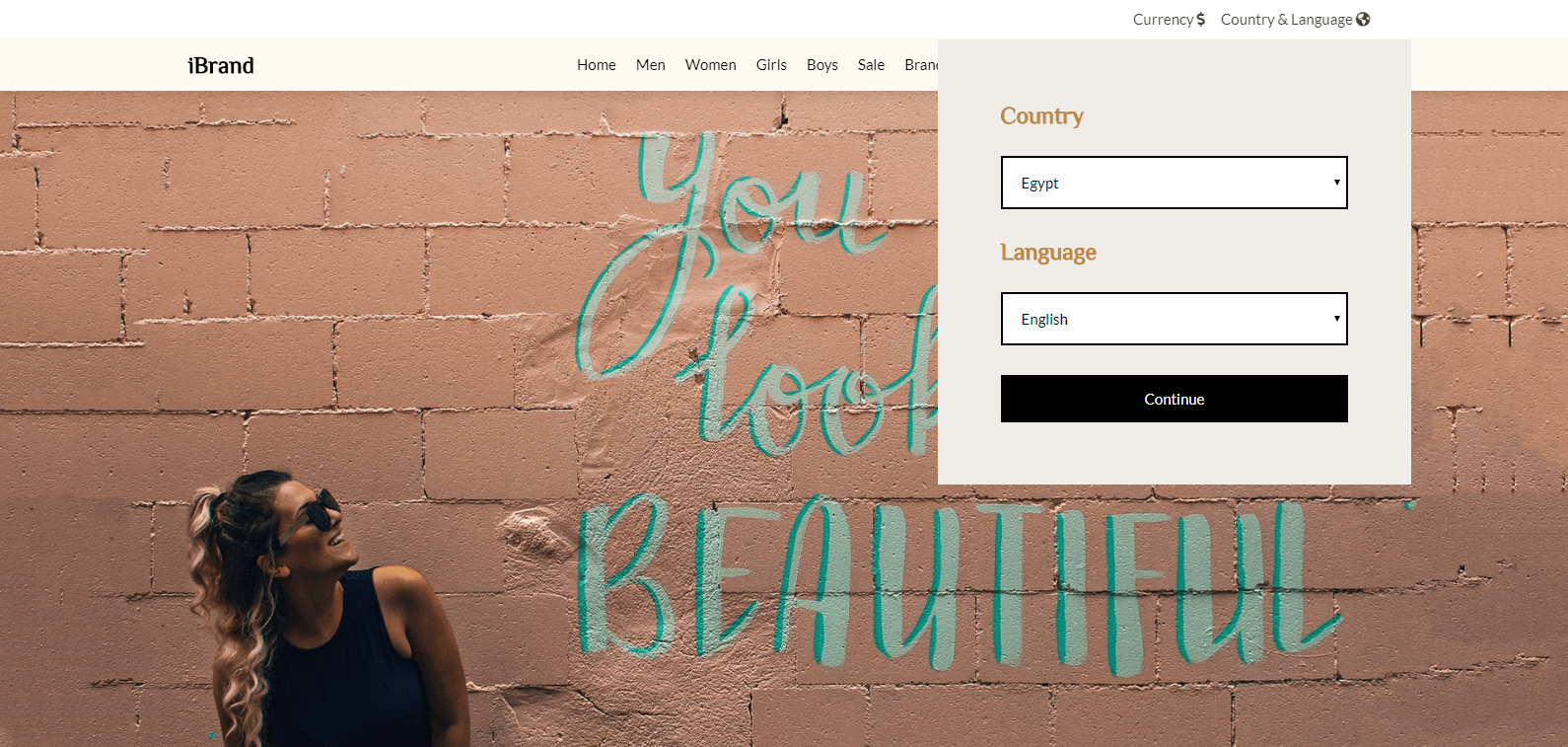The width and height of the screenshot is (1568, 747).
Task: Go to the Home menu item
Action: 596,65
